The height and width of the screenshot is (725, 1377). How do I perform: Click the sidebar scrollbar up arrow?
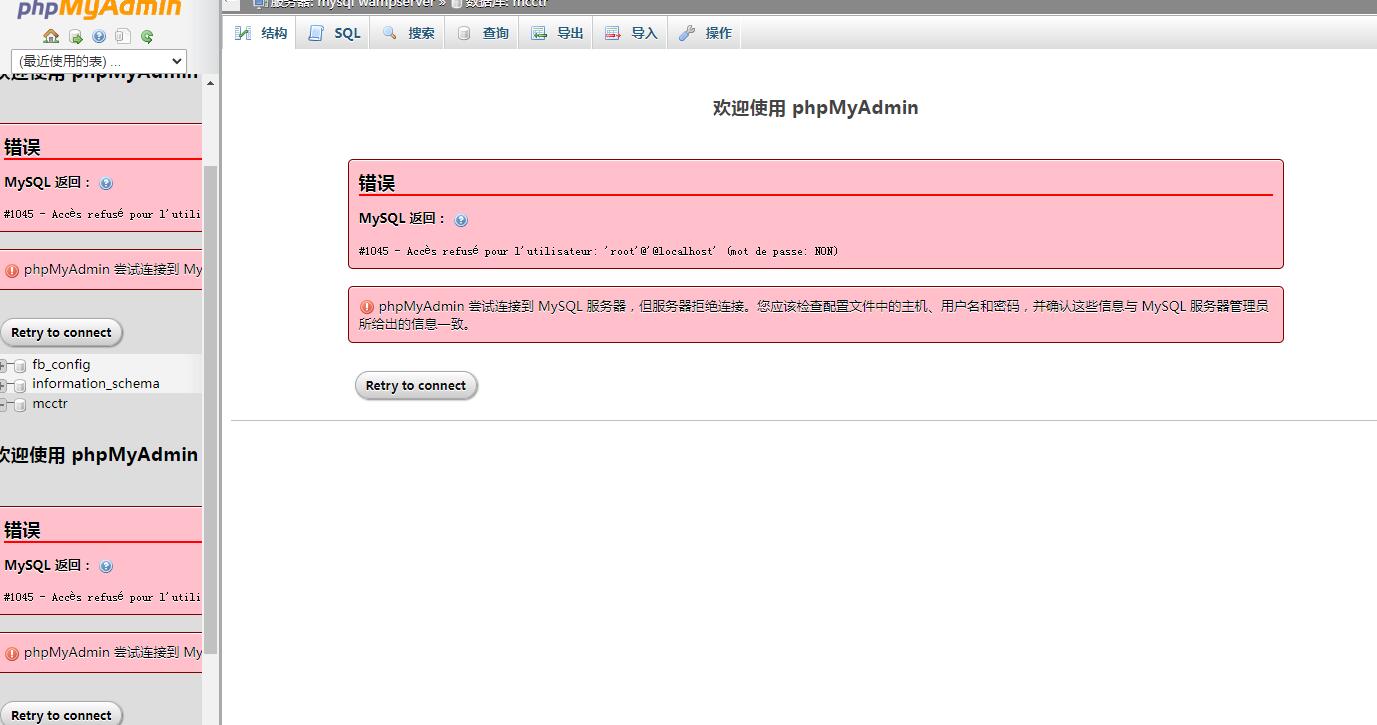pyautogui.click(x=210, y=84)
